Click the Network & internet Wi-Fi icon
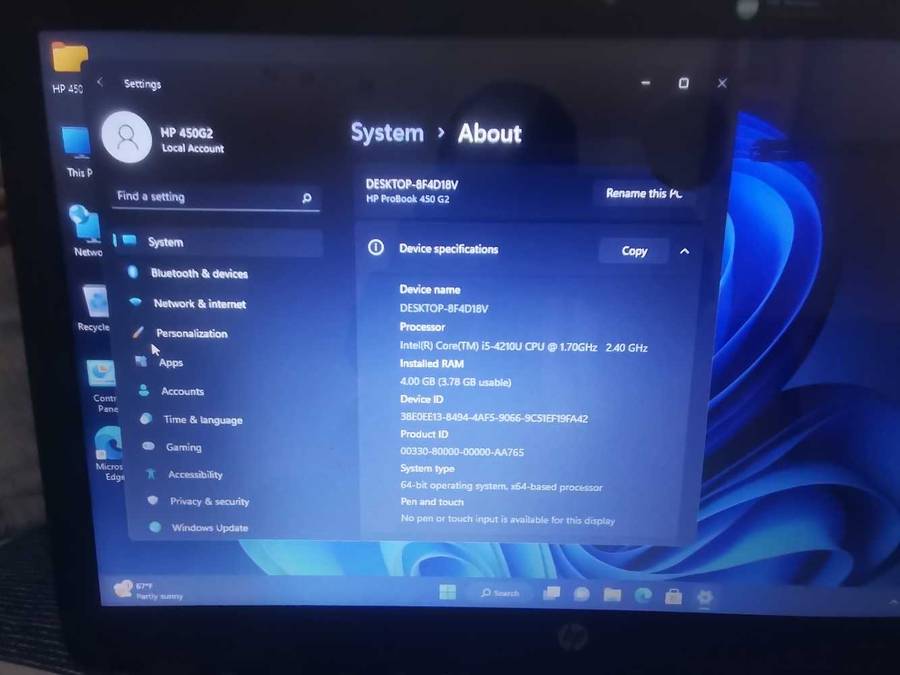This screenshot has height=675, width=900. (136, 303)
